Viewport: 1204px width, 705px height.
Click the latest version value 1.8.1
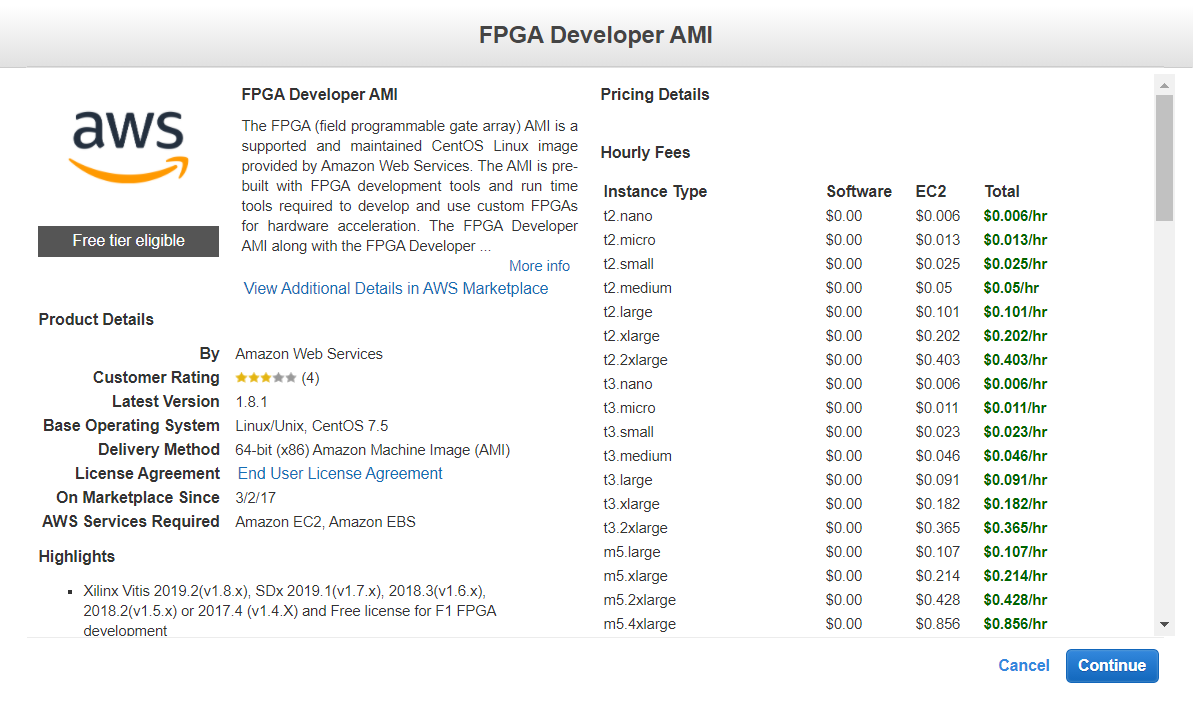[252, 402]
